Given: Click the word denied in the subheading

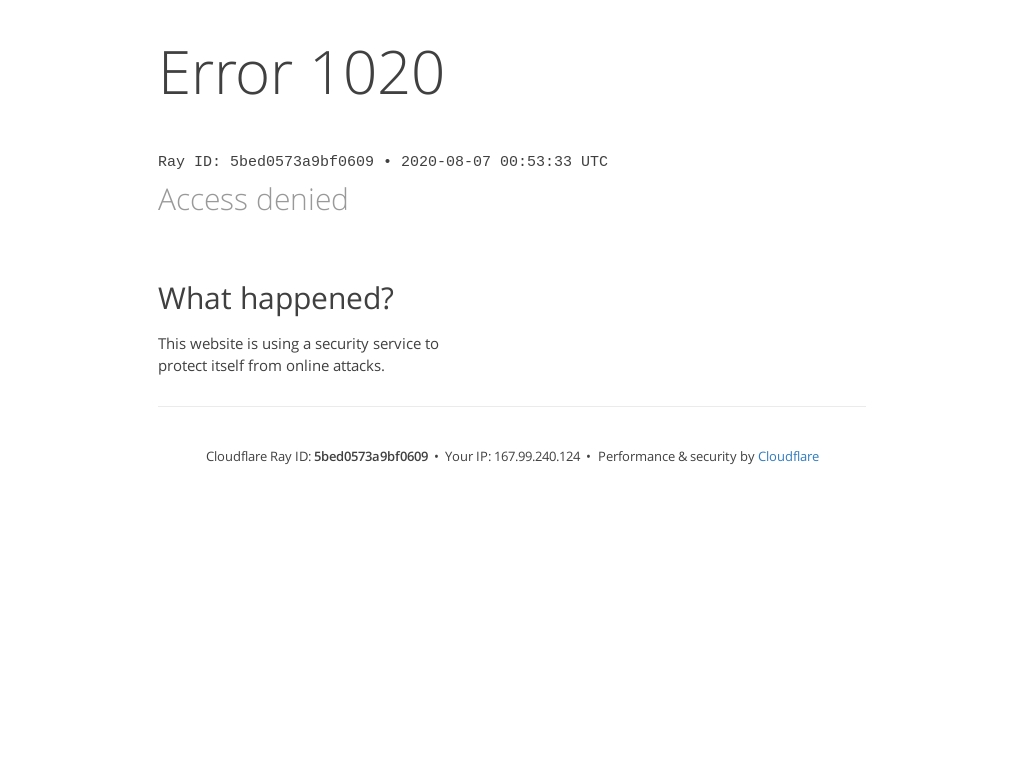Looking at the screenshot, I should tap(302, 200).
